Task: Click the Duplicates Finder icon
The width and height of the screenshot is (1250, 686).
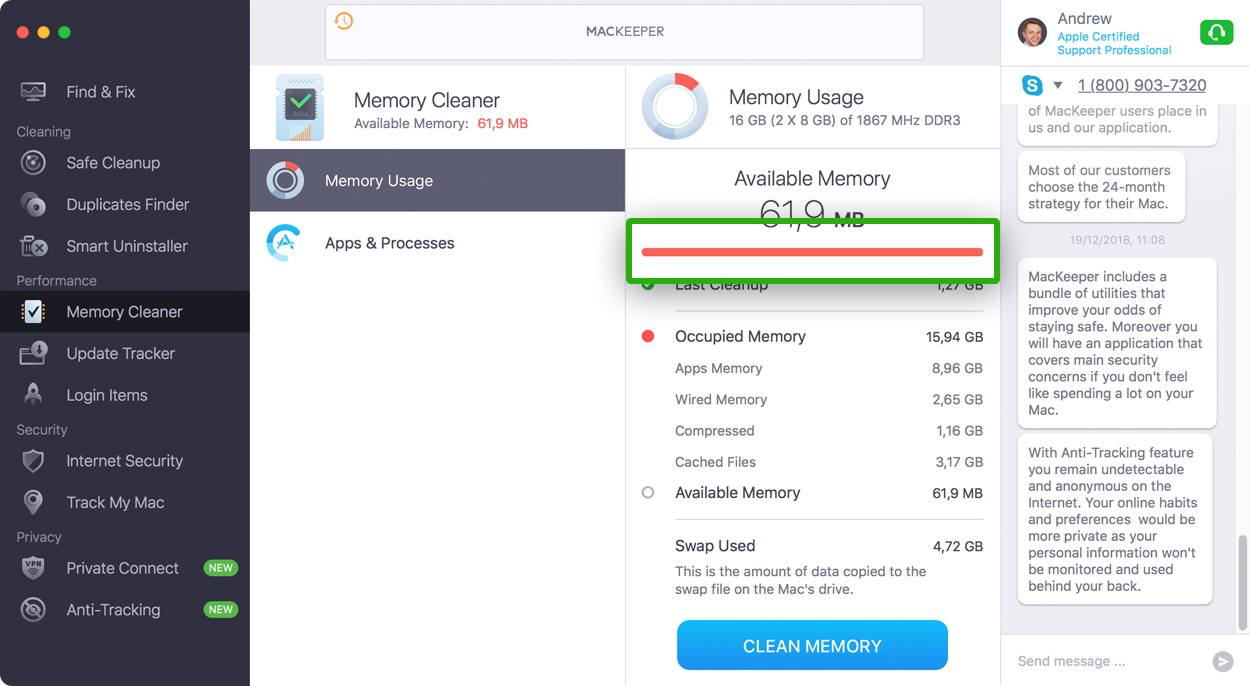Action: tap(33, 205)
